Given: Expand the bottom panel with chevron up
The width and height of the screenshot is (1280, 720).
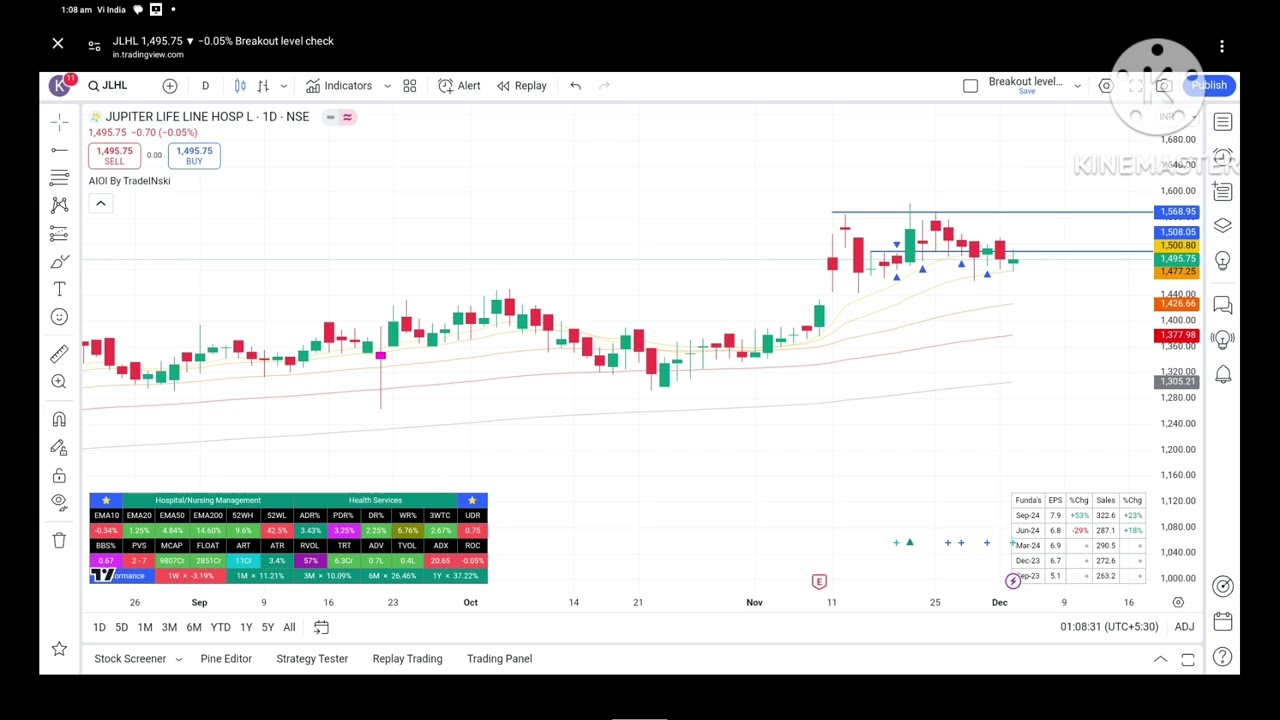Looking at the screenshot, I should pos(1160,659).
